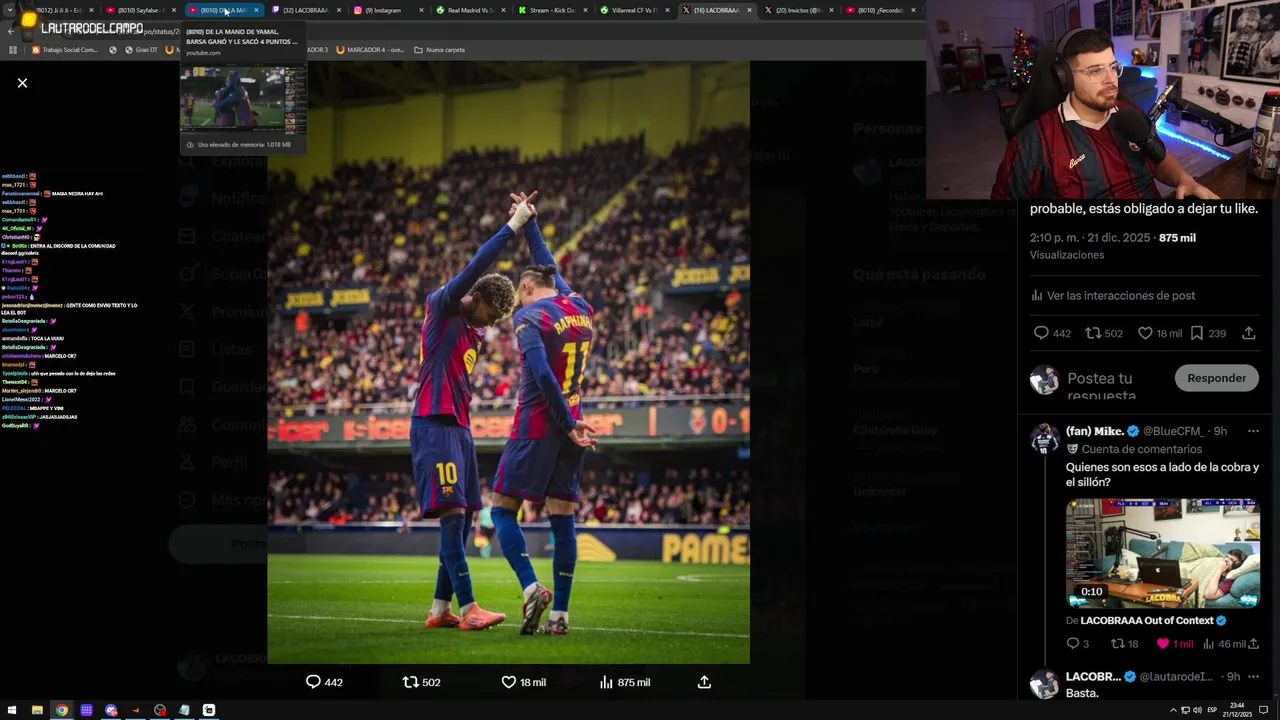Heart icon in sidebar showing 18 mil
Image resolution: width=1280 pixels, height=720 pixels.
[x=1145, y=333]
